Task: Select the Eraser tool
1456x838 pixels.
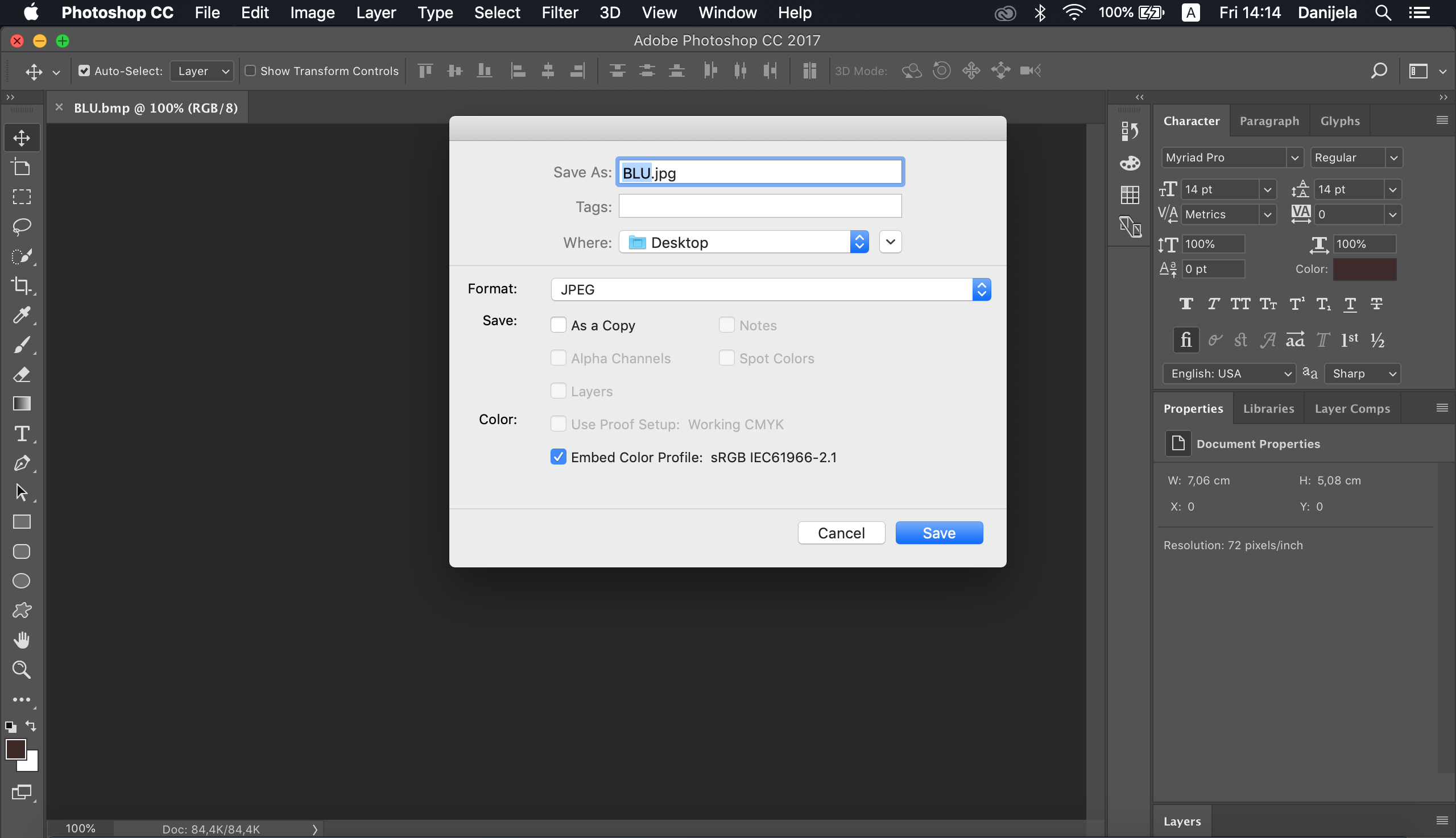Action: (x=22, y=375)
